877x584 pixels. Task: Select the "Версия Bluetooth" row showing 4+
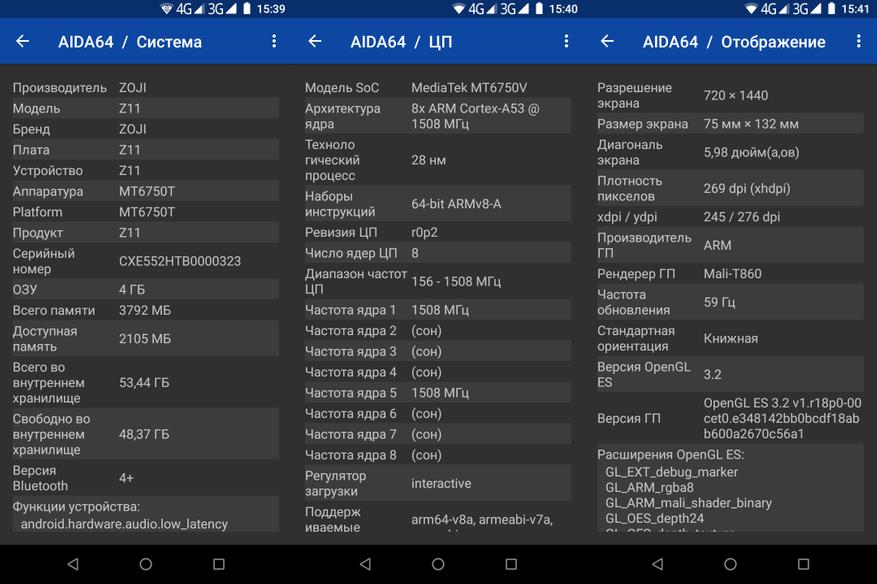point(145,478)
